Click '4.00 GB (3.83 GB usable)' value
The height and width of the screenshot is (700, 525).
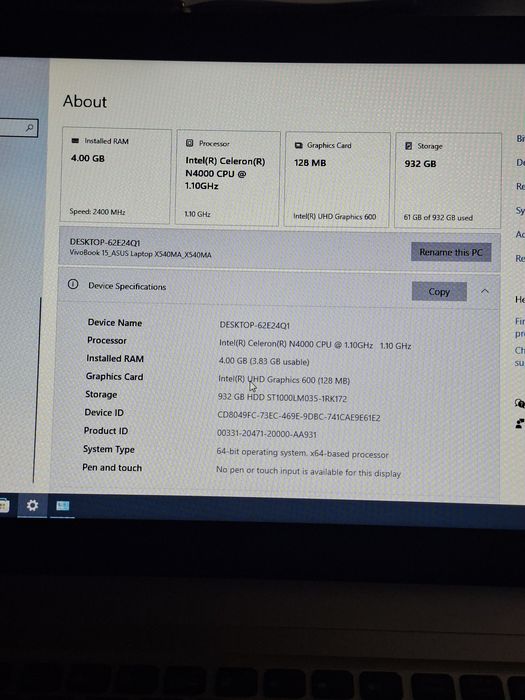click(264, 362)
